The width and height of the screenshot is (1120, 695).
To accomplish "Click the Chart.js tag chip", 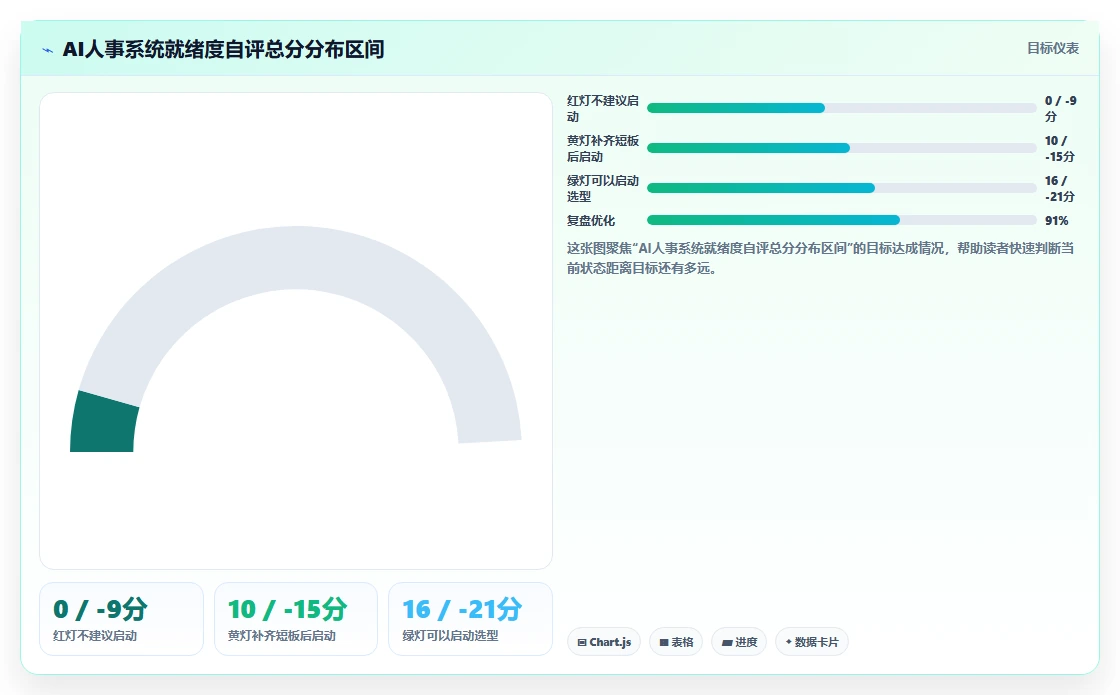I will point(604,642).
